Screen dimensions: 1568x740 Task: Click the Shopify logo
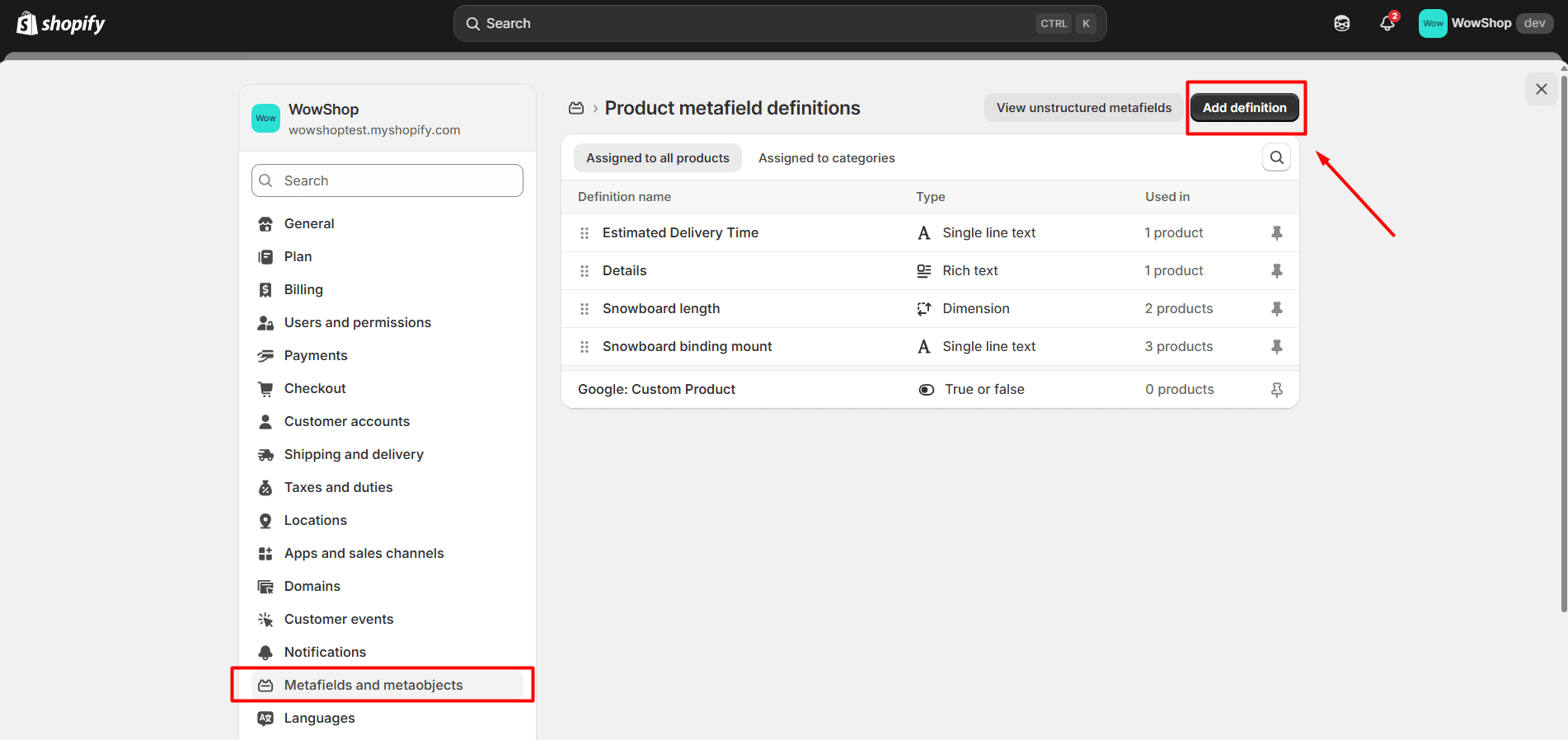tap(61, 23)
